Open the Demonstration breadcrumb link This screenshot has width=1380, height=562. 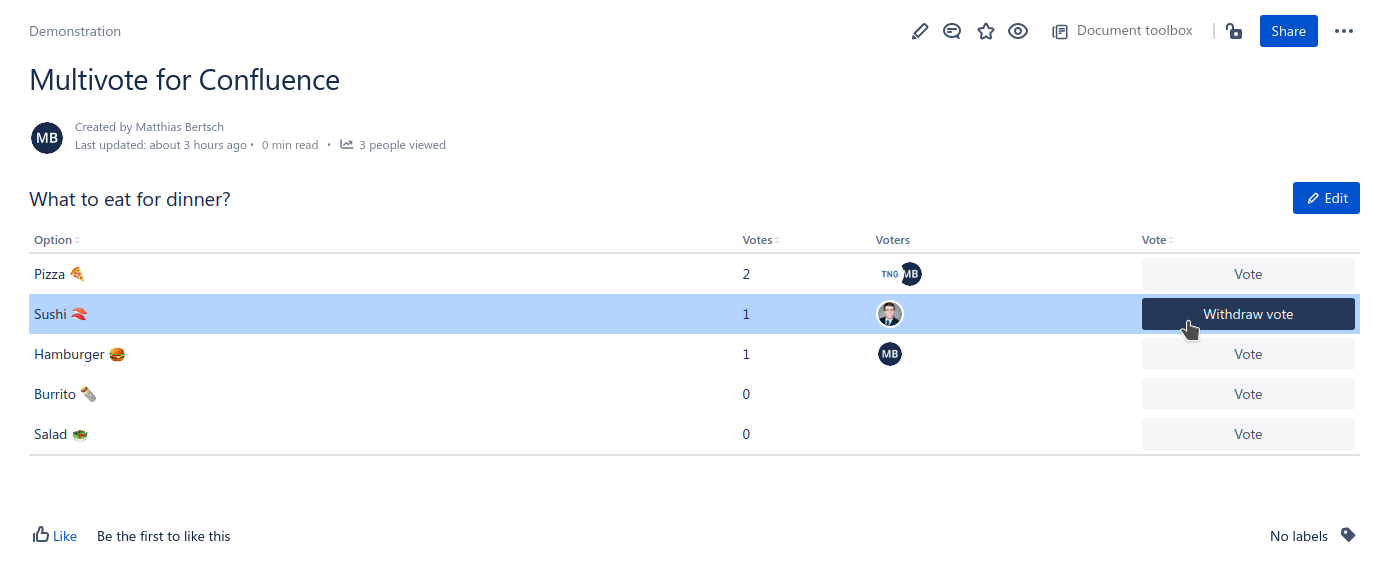(x=75, y=31)
